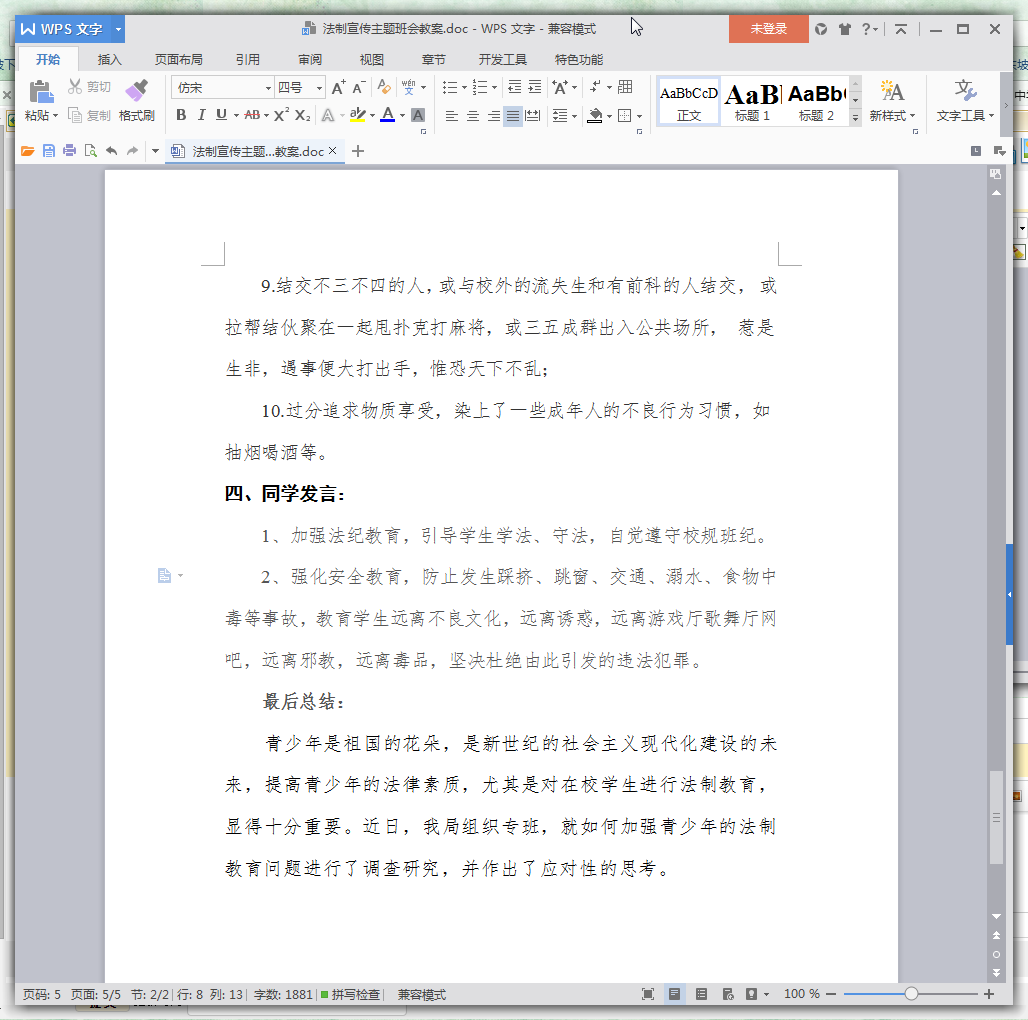Open the font name dropdown showing 仿宋
1028x1020 pixels.
(x=268, y=88)
